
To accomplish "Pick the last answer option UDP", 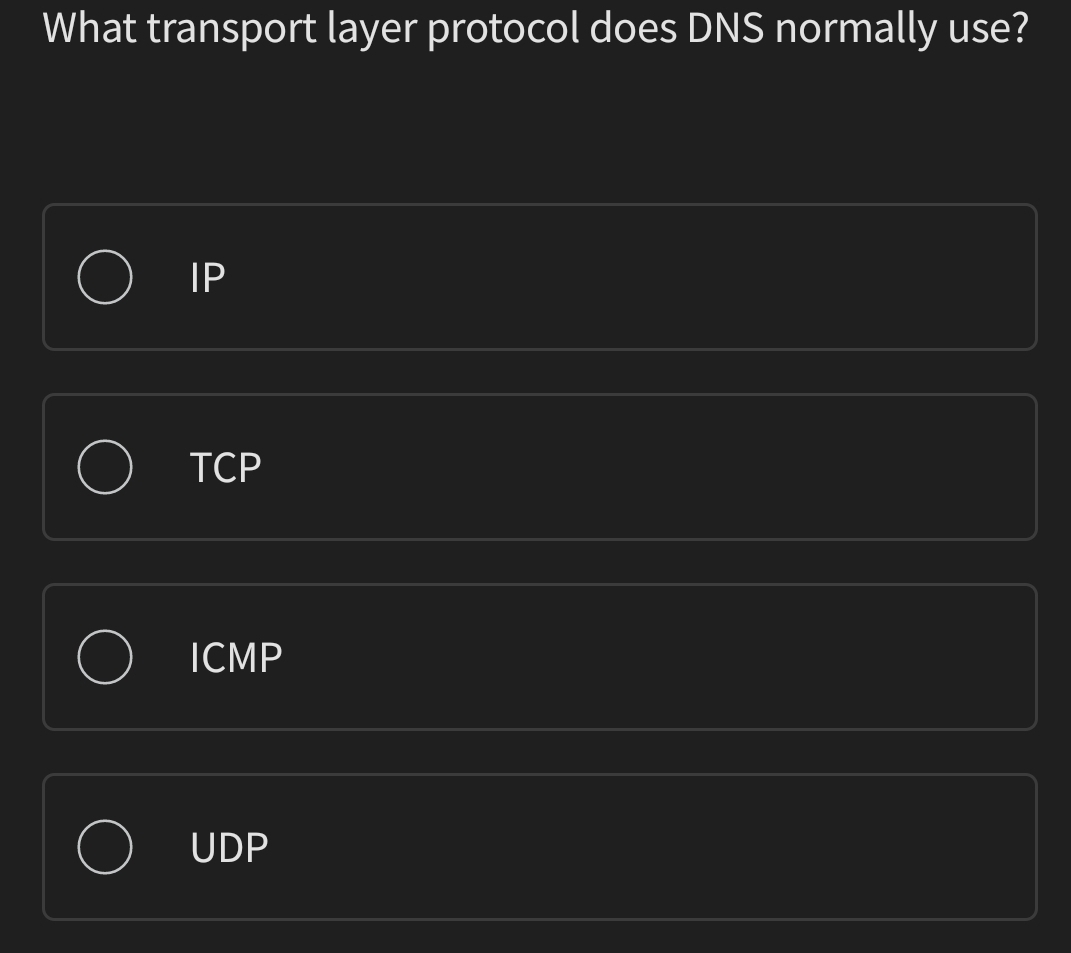I will pos(540,846).
